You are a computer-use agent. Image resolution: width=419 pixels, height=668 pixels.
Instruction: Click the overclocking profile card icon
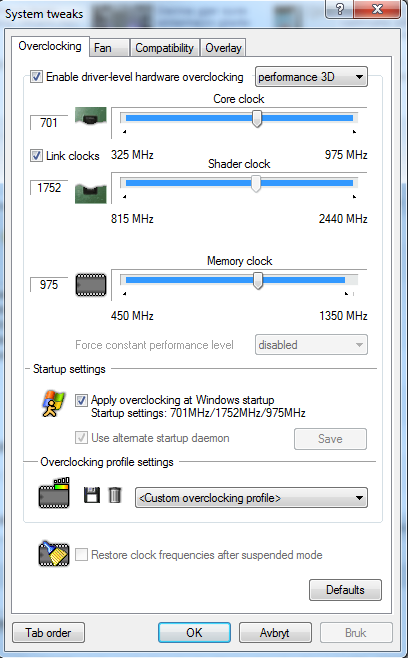(54, 493)
